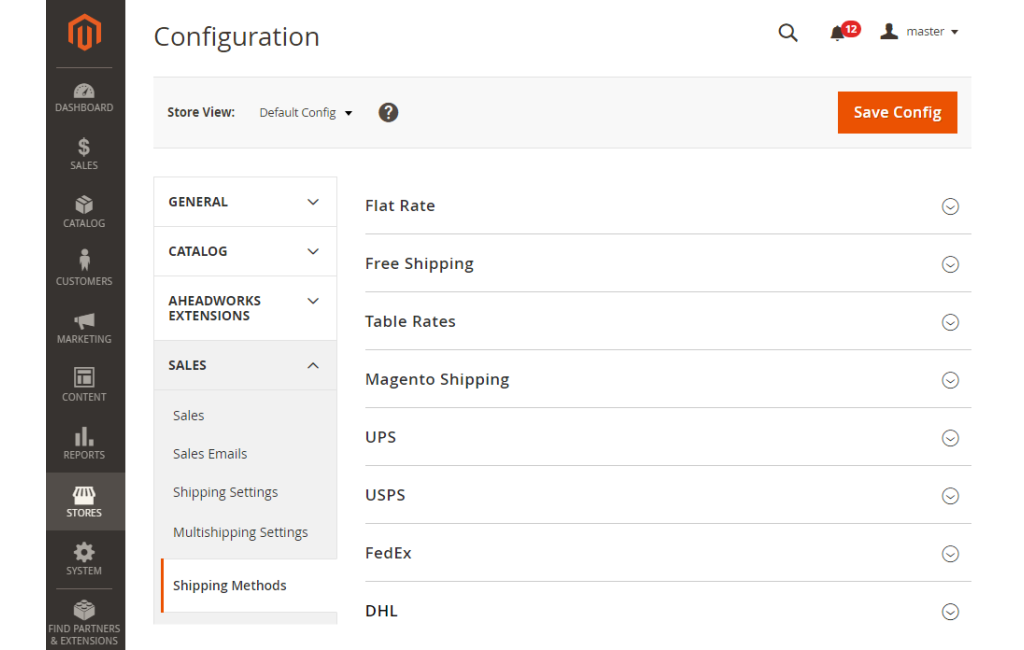Click the Save Config button

coord(897,112)
